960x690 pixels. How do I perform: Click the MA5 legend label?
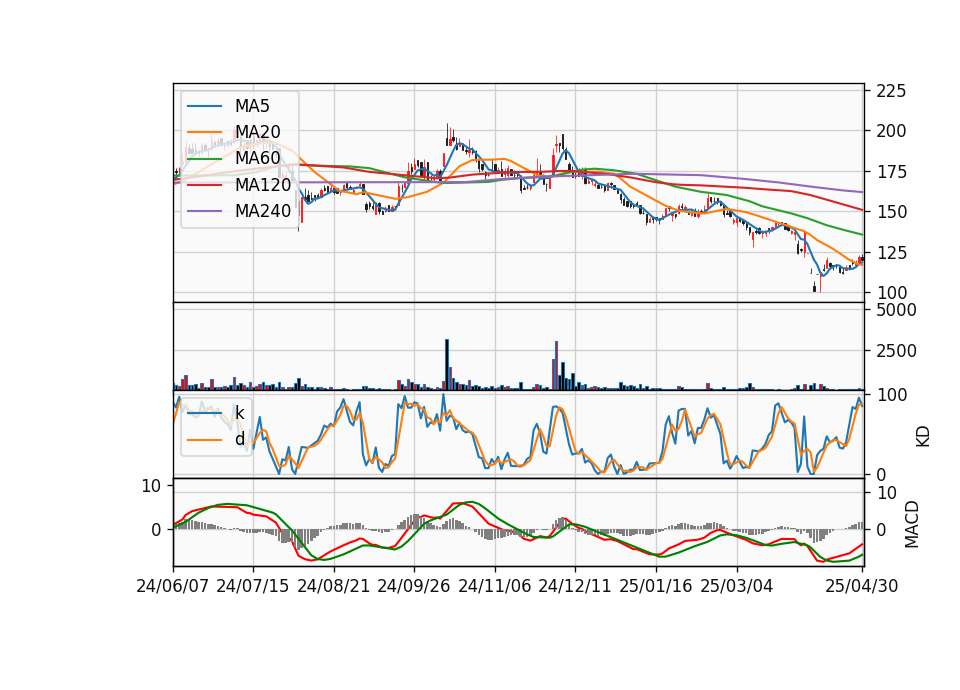point(252,106)
